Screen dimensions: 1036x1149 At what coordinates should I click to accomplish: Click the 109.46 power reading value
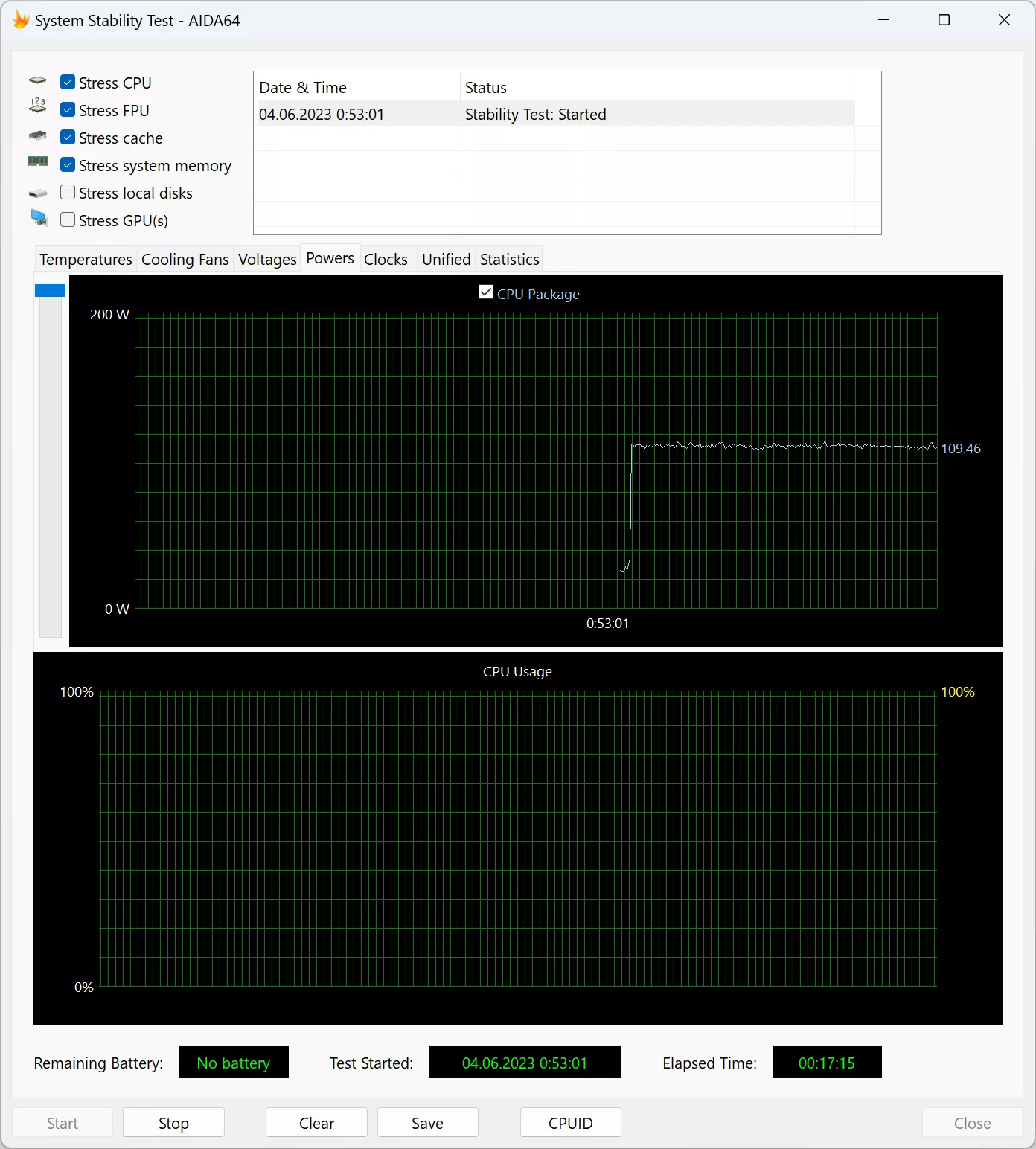tap(961, 449)
